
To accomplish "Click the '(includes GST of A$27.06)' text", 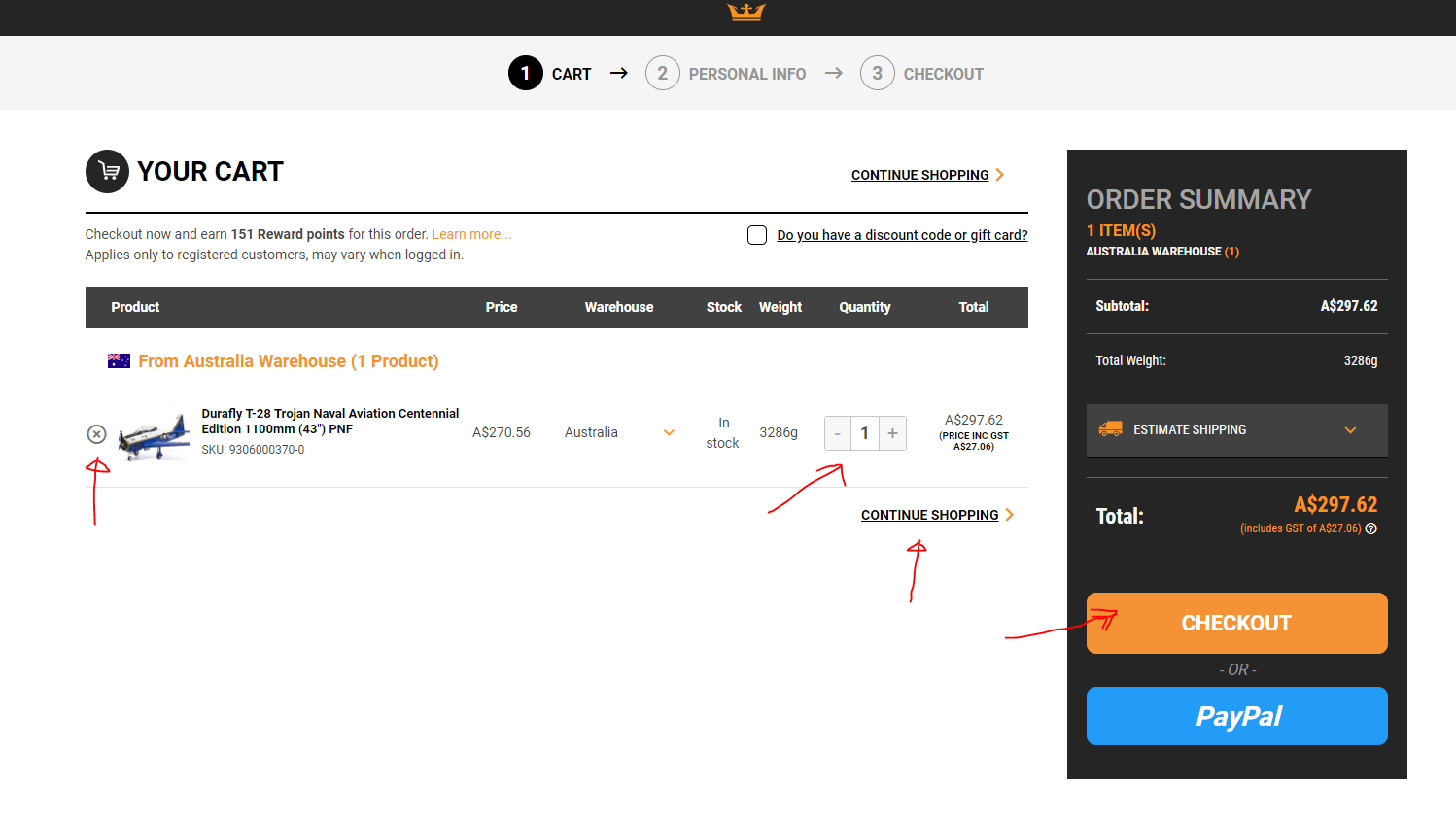I will (1300, 528).
